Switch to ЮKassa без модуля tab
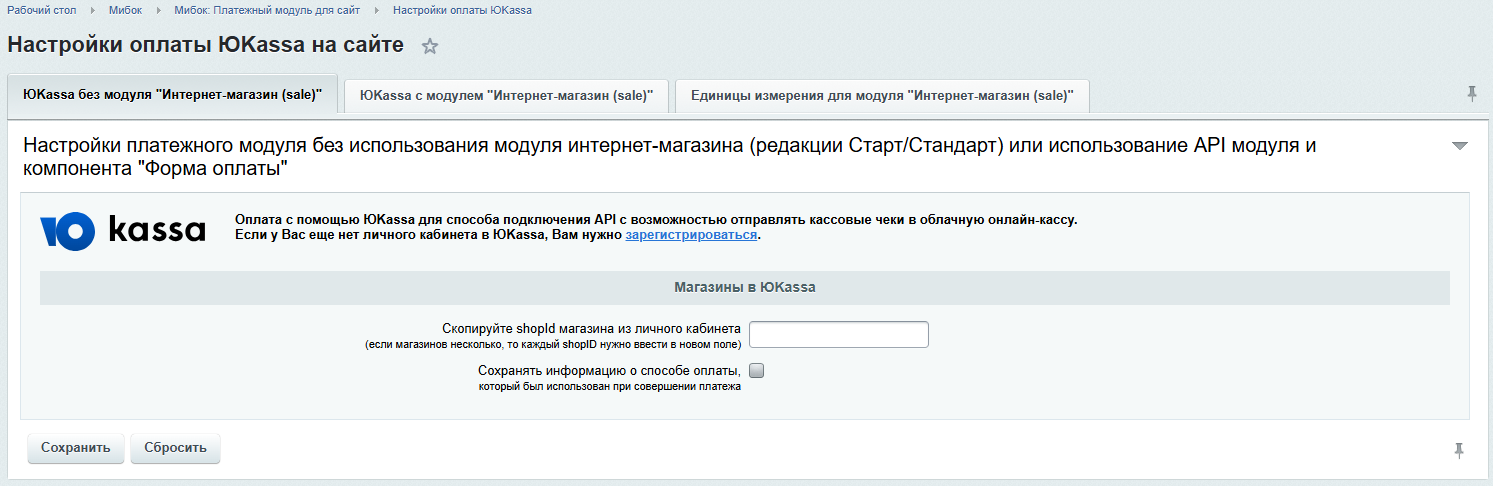 point(172,94)
